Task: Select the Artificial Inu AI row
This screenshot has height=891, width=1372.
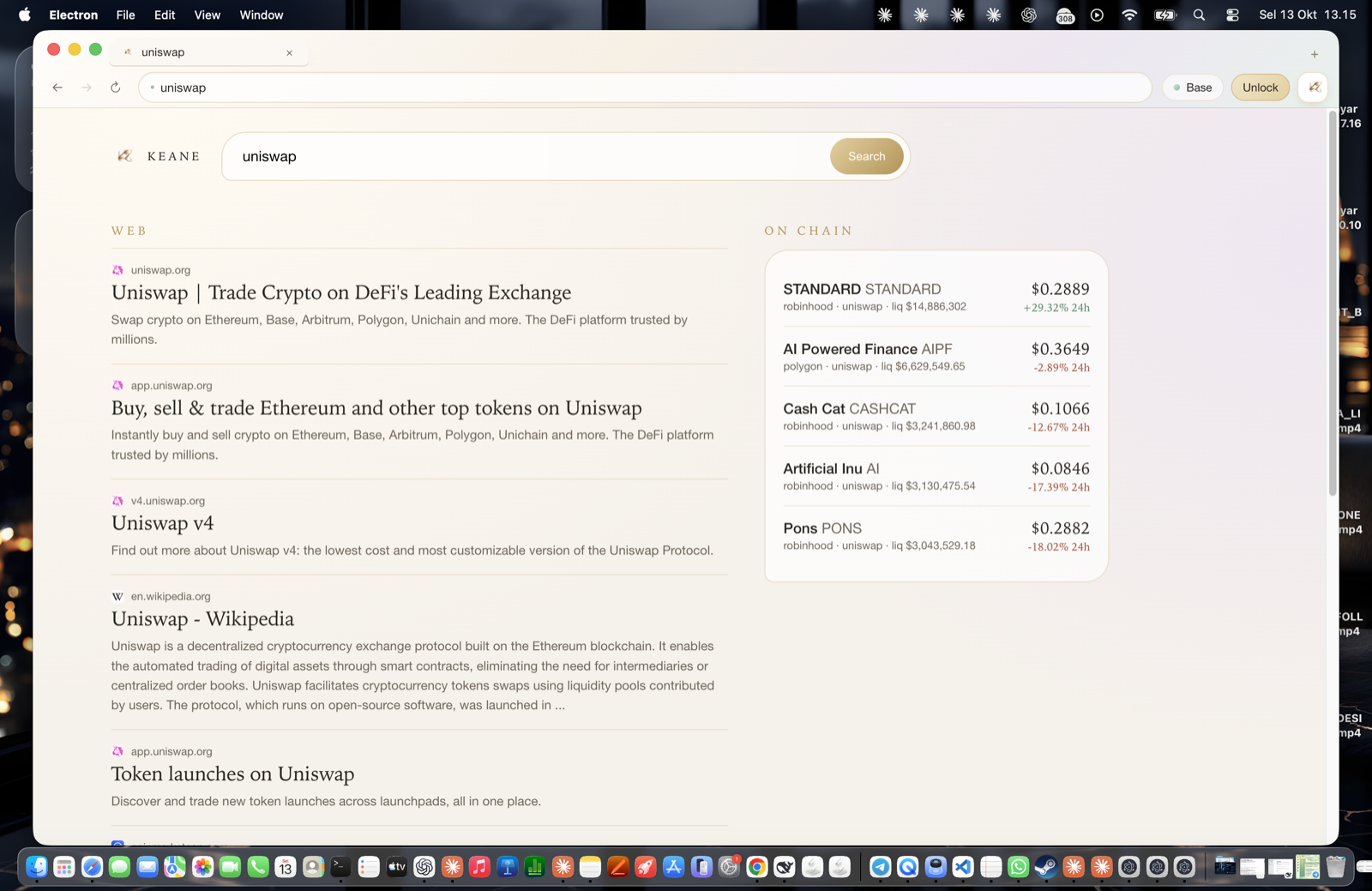Action: click(936, 477)
